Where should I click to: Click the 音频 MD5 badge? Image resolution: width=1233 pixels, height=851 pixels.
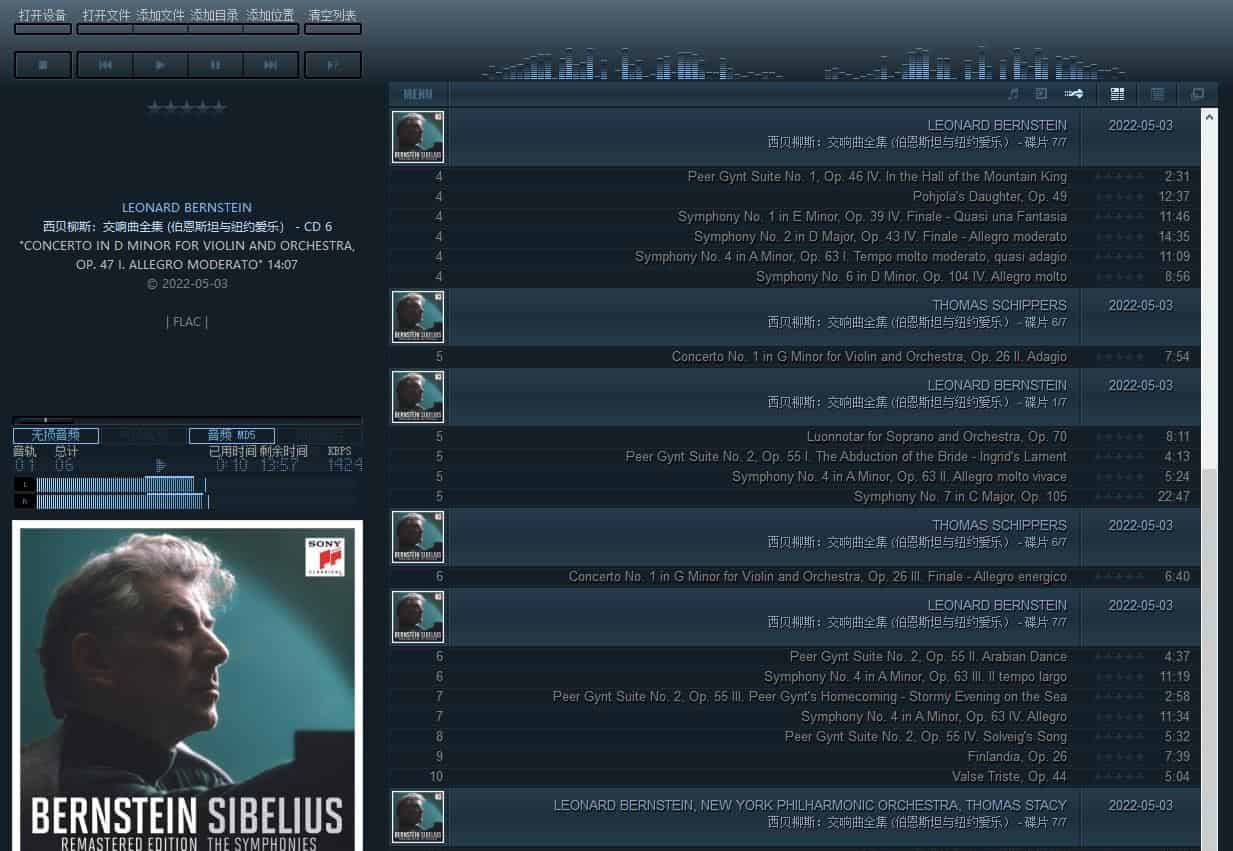232,436
